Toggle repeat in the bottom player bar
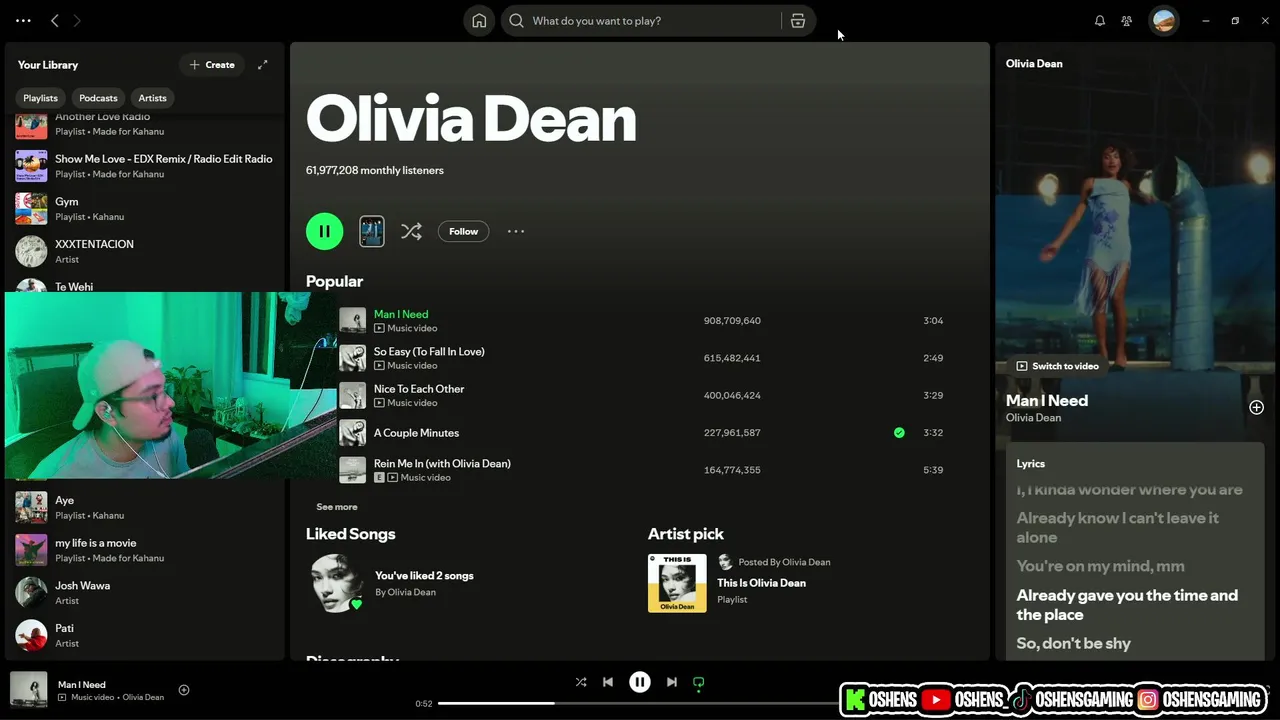The width and height of the screenshot is (1280, 720). pos(699,683)
